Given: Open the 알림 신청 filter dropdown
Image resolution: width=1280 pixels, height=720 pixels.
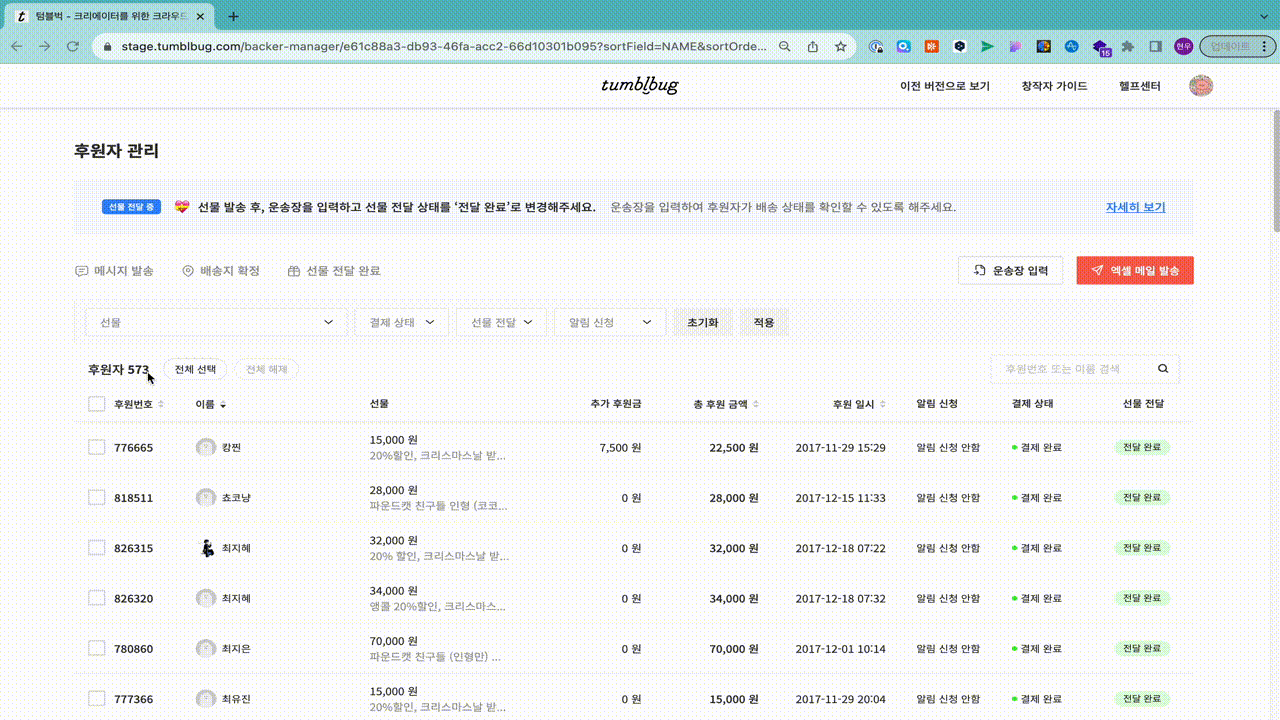Looking at the screenshot, I should coord(610,322).
